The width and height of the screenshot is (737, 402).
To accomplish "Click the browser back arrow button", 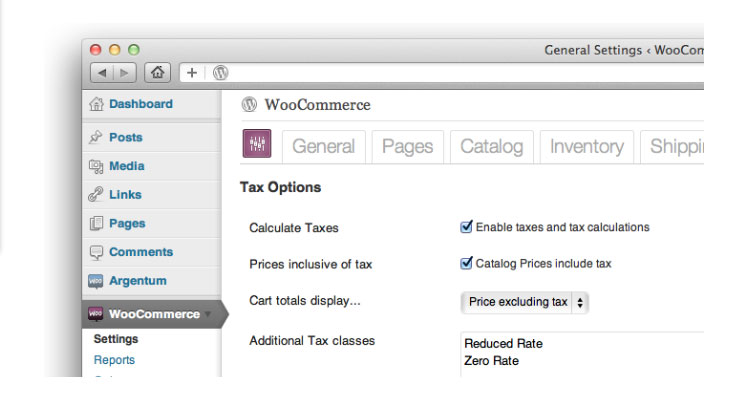I will (x=103, y=73).
